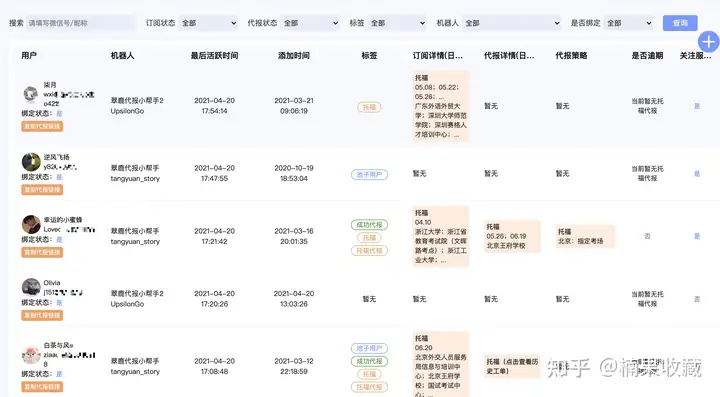Click 绑定状态 是 link for 逆风飞扬

pos(59,177)
